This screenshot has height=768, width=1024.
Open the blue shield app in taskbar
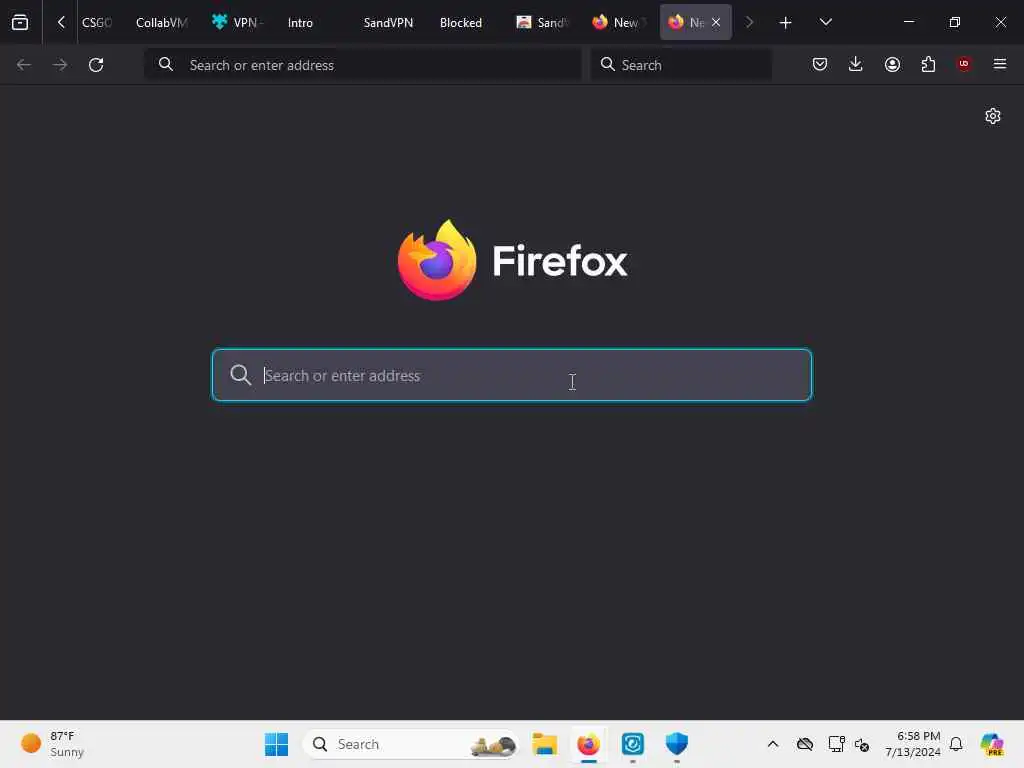[x=677, y=744]
